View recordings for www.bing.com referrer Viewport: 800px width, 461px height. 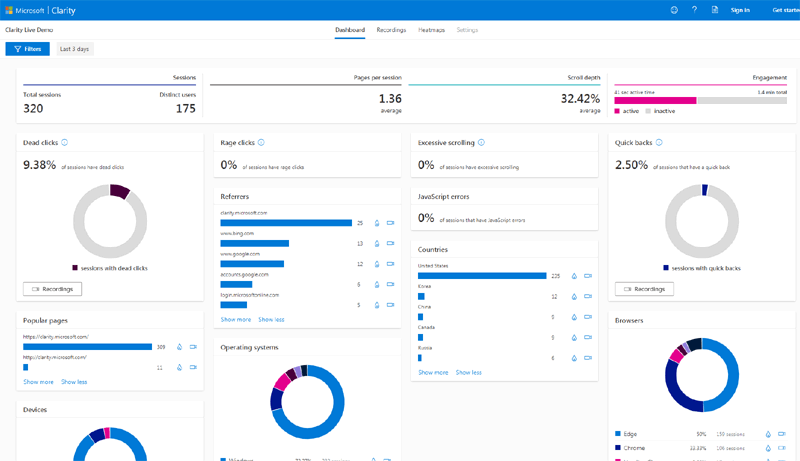coord(390,243)
